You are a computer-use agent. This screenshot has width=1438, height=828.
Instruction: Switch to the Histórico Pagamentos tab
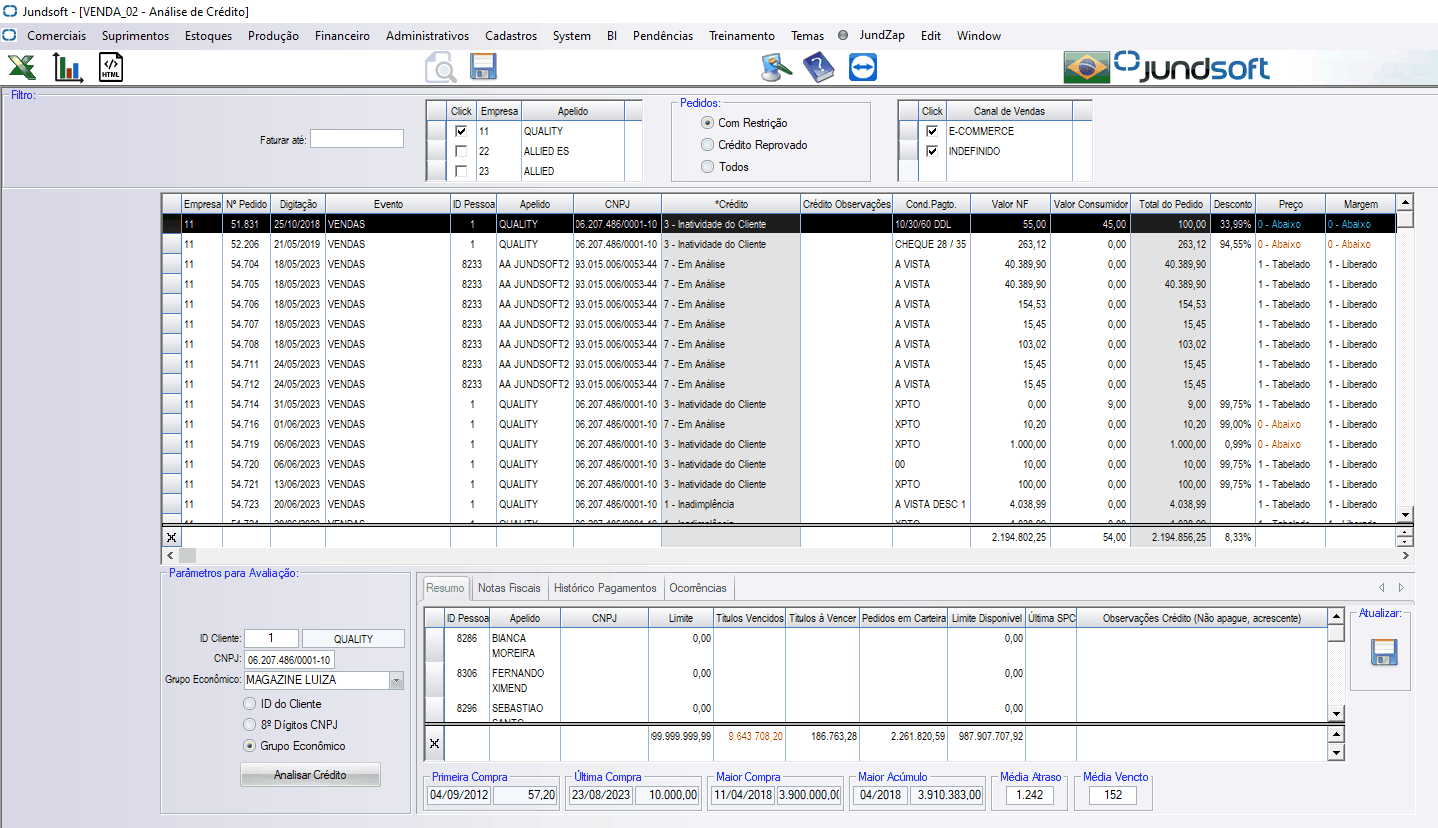pos(605,588)
